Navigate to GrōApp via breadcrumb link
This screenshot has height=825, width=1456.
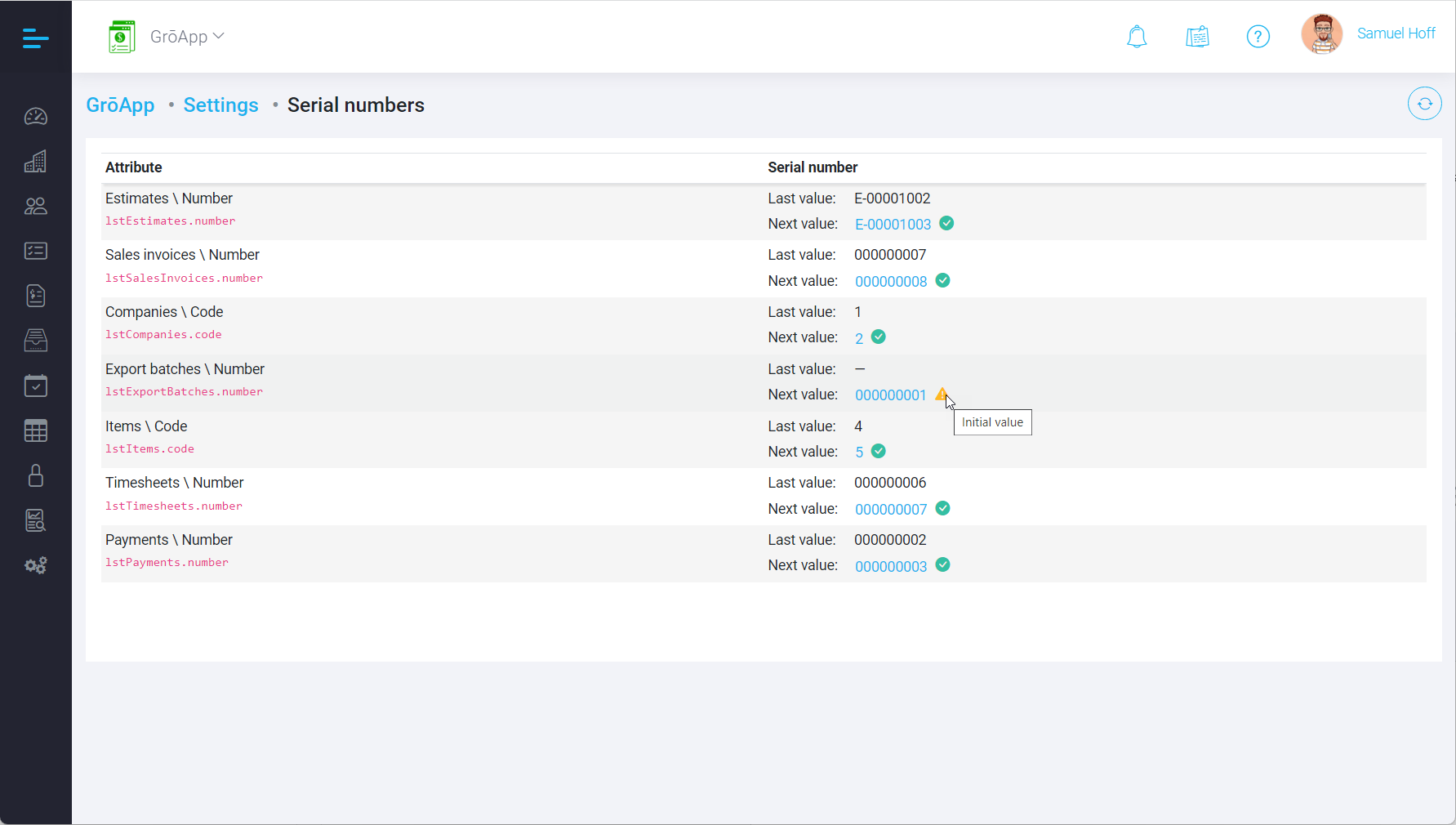point(120,105)
